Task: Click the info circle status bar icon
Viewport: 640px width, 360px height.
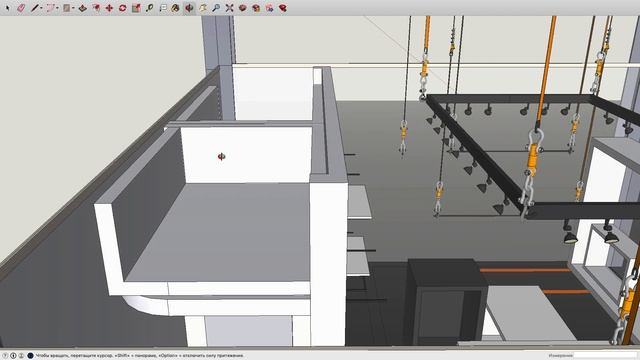Action: pyautogui.click(x=13, y=356)
